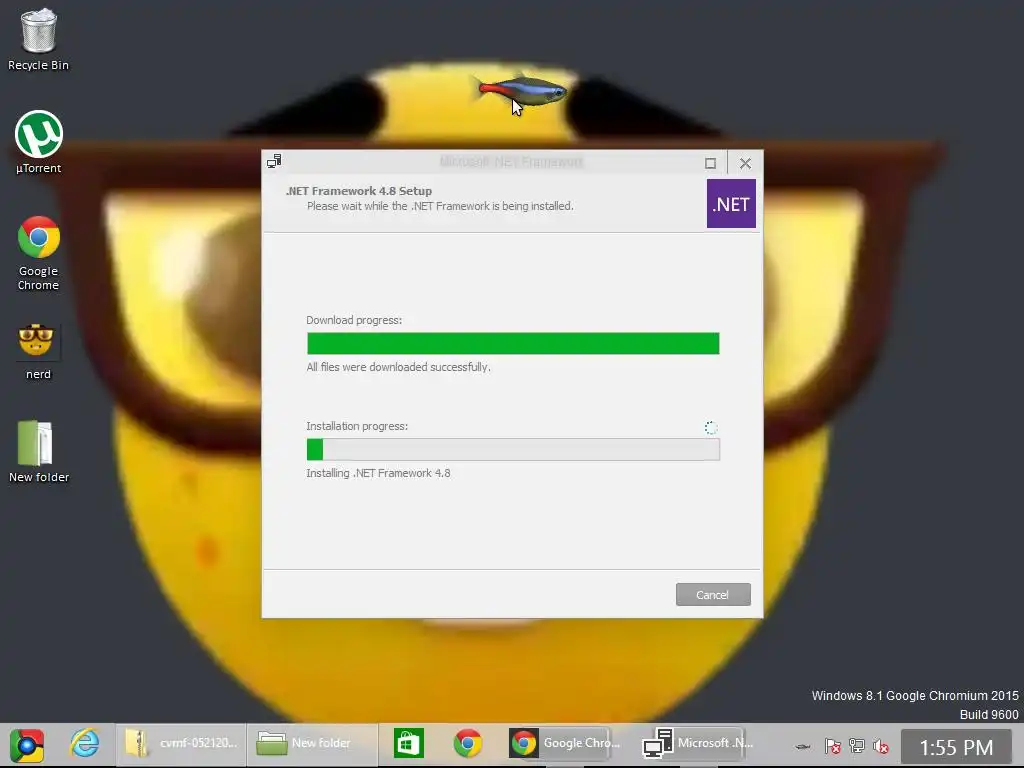Click the purple .NET logo
Image resolution: width=1024 pixels, height=768 pixels.
(x=731, y=204)
